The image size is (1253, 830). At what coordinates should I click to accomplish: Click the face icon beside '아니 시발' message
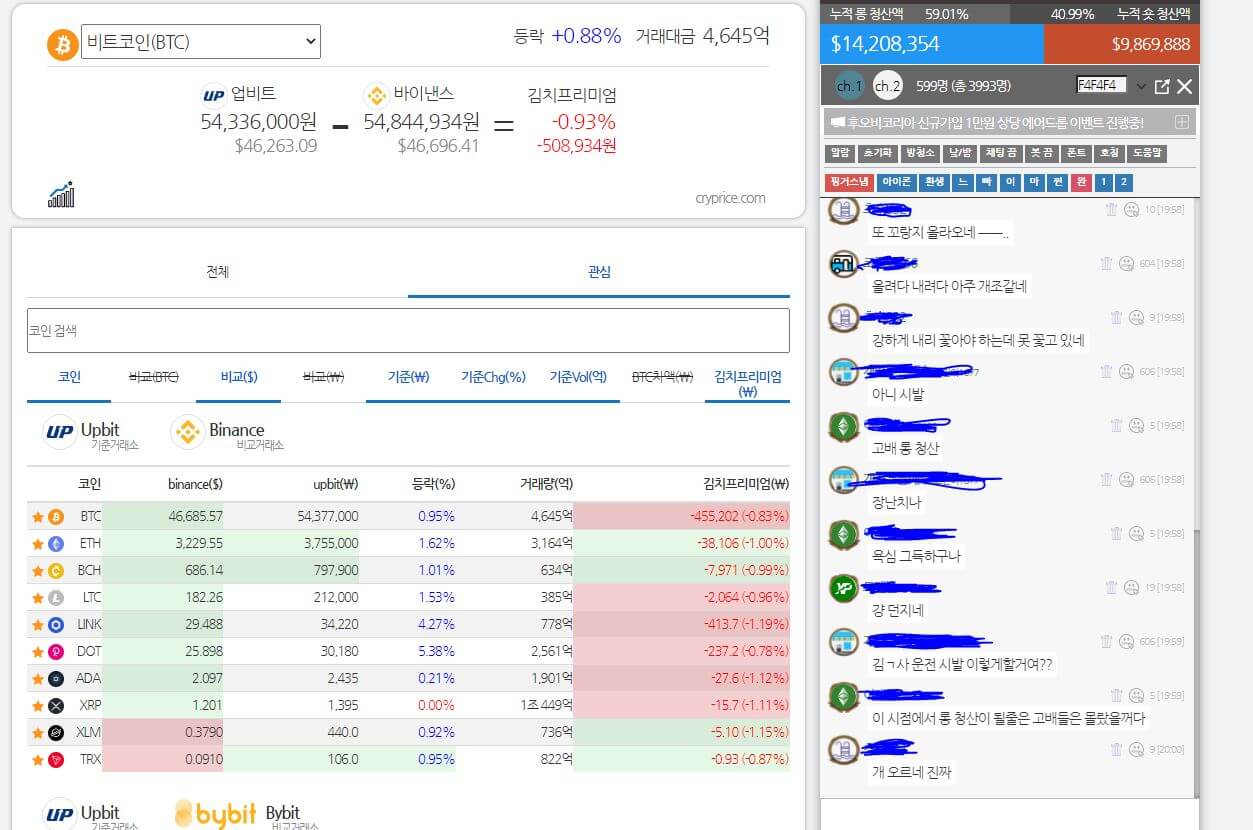1126,372
